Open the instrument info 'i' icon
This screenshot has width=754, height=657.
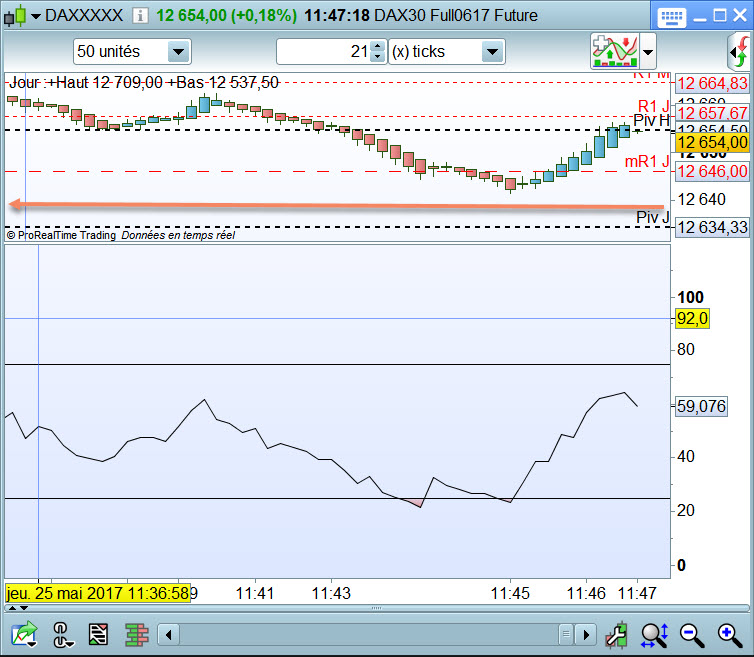[x=140, y=16]
